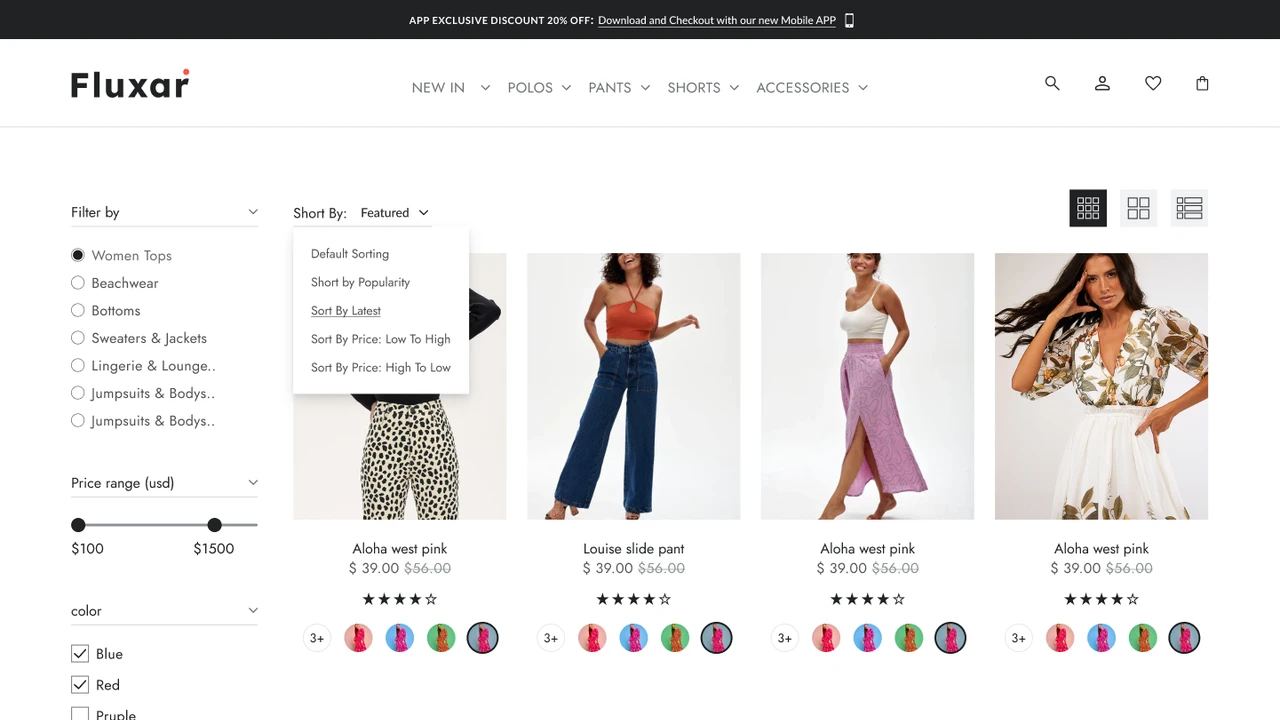This screenshot has height=720, width=1280.
Task: Expand the ACCESSORIES menu
Action: tap(812, 88)
